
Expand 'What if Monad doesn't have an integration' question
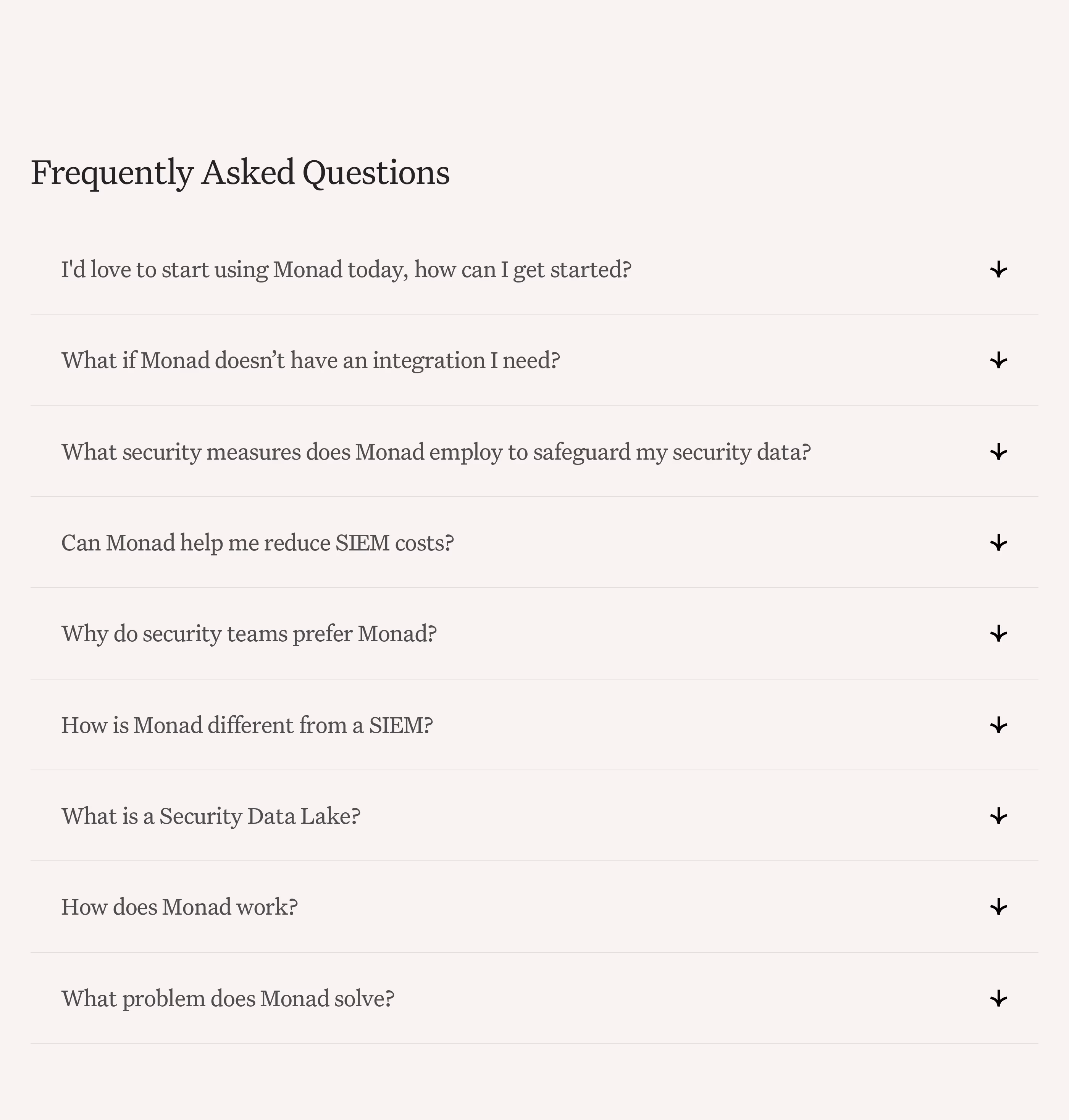click(x=310, y=361)
